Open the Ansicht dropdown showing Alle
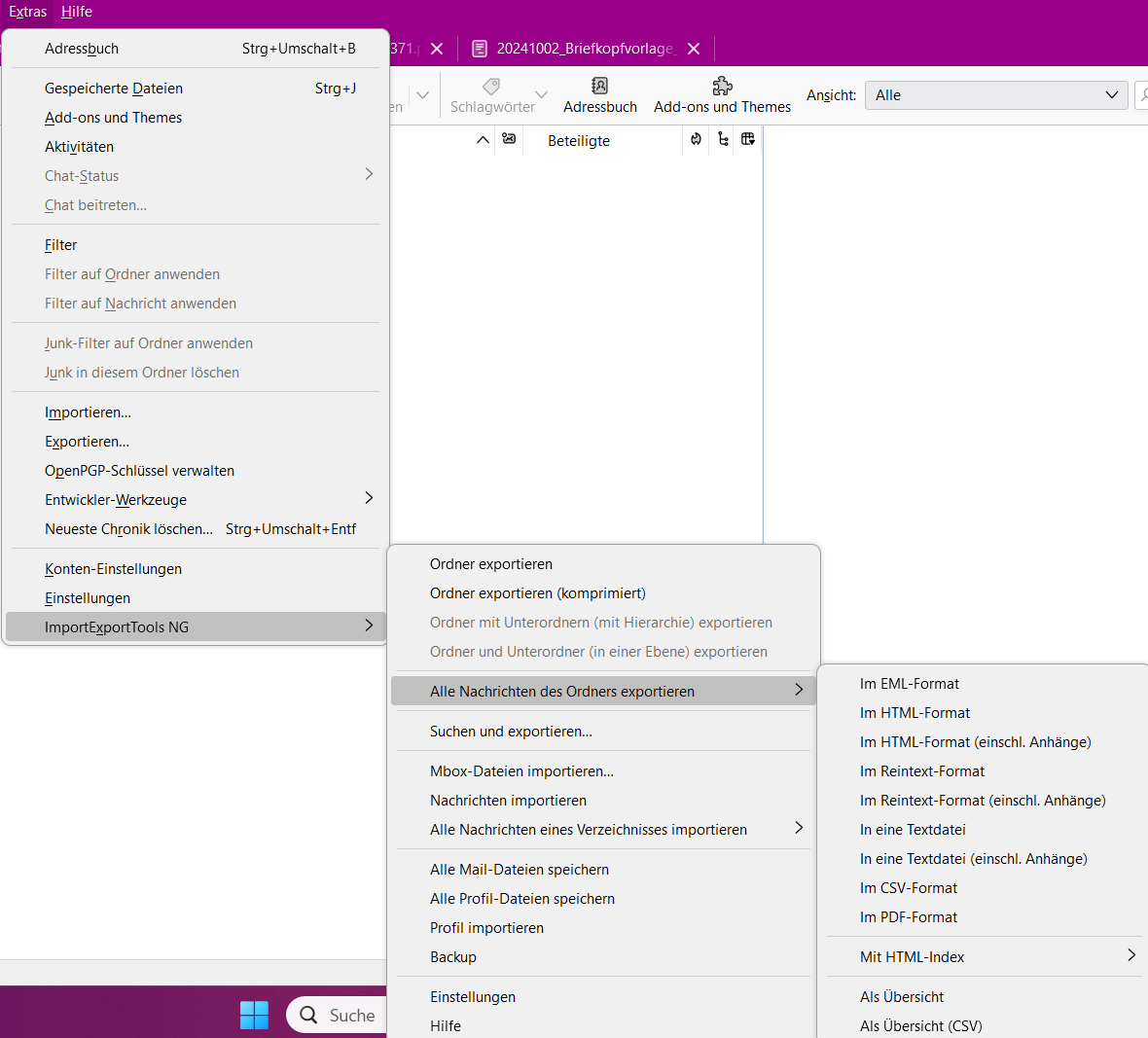 995,95
